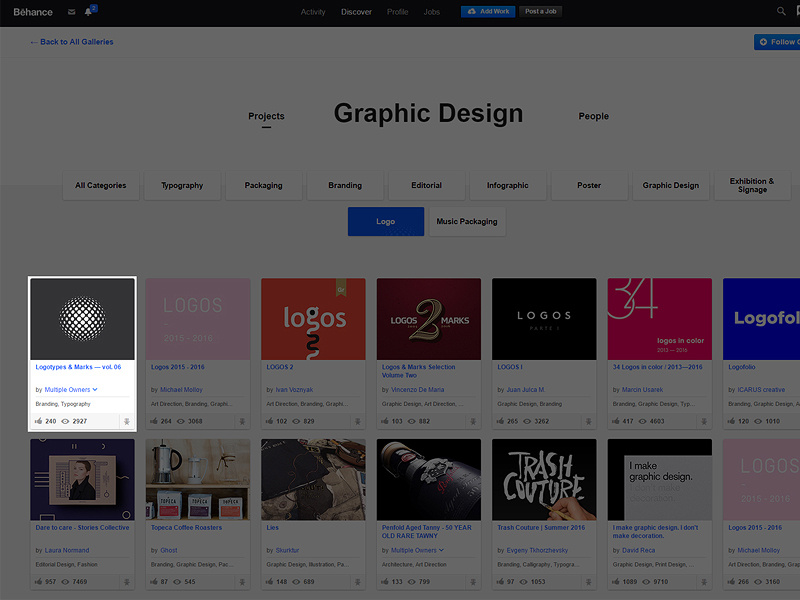Click the Follow button
The height and width of the screenshot is (600, 800).
[777, 42]
